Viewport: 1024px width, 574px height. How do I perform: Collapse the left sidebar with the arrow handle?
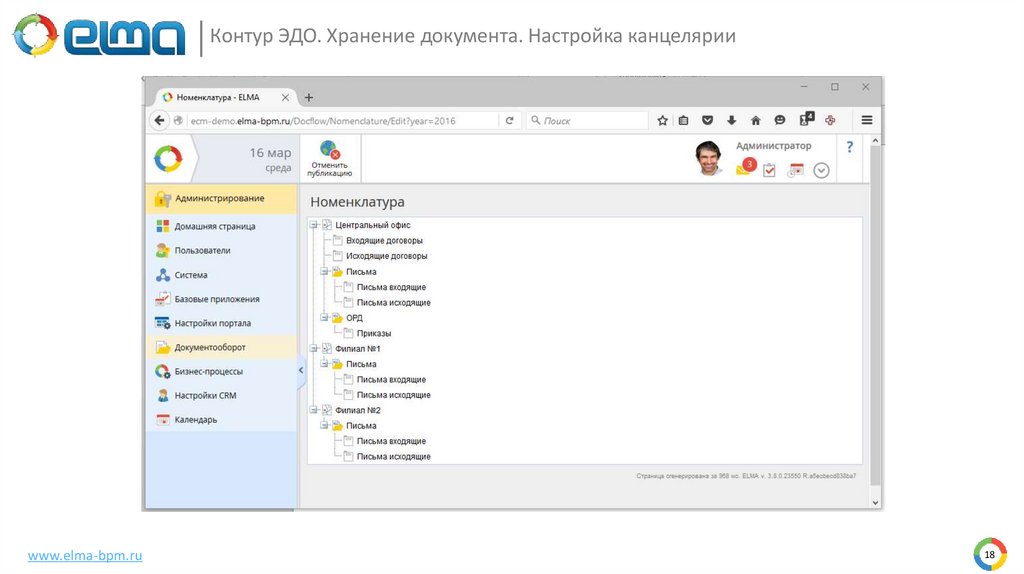[301, 371]
